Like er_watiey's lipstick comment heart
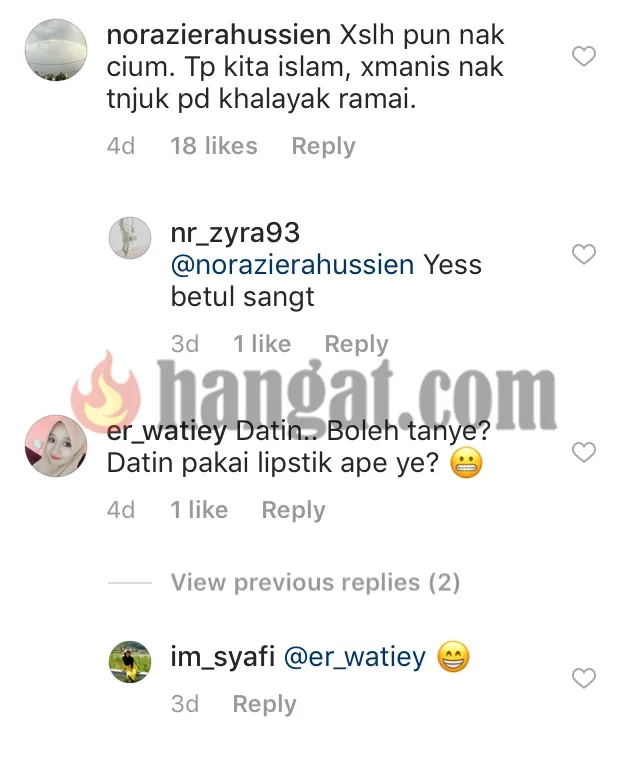This screenshot has width=640, height=763. [584, 453]
